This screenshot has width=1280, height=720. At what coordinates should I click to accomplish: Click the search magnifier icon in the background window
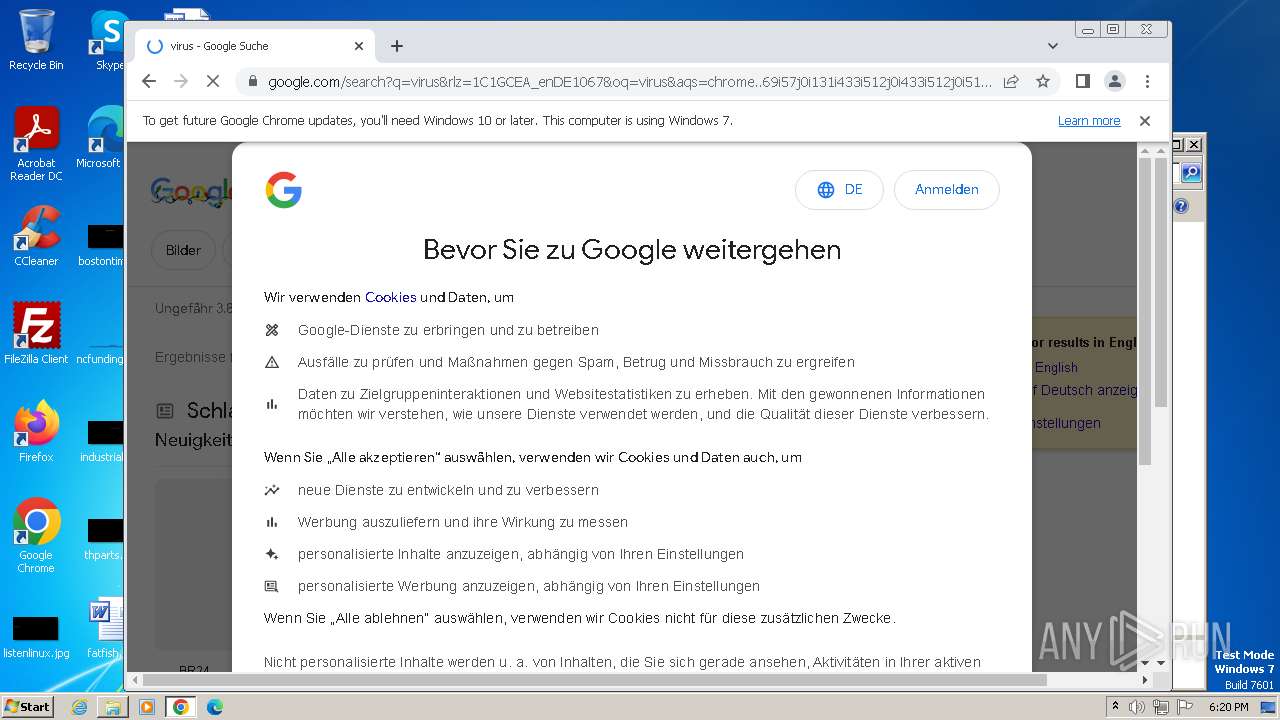(1190, 173)
